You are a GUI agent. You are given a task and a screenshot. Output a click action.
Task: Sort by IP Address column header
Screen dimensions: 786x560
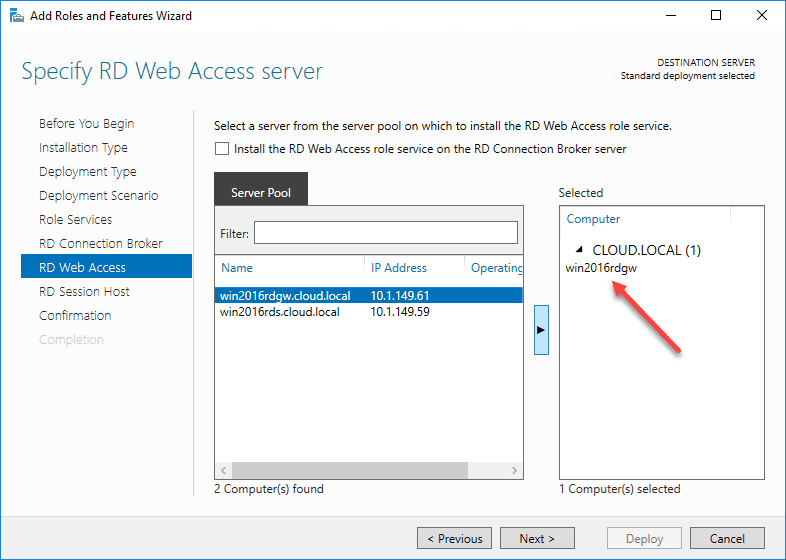(x=399, y=268)
